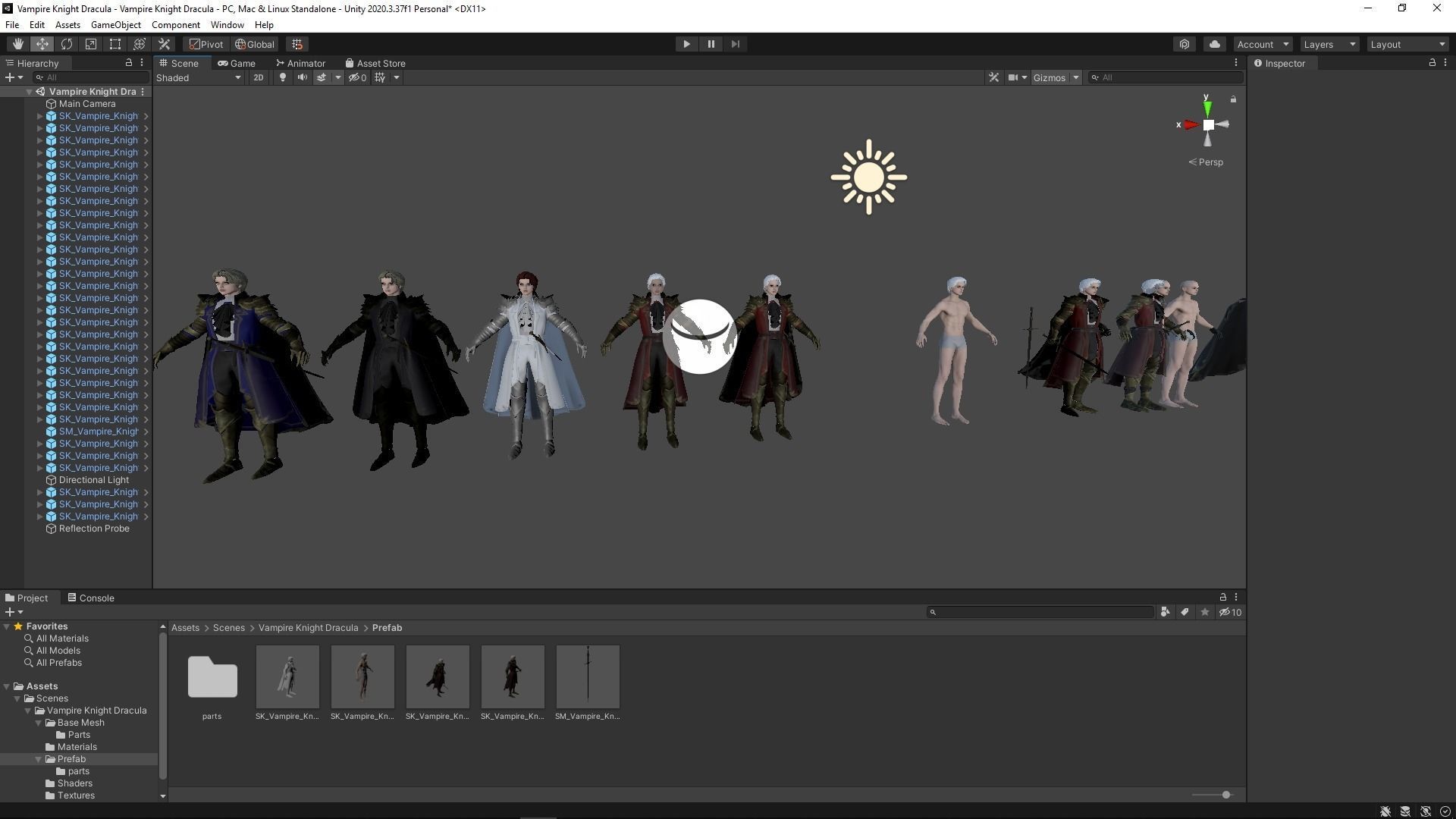
Task: Open the Component menu
Action: 176,25
